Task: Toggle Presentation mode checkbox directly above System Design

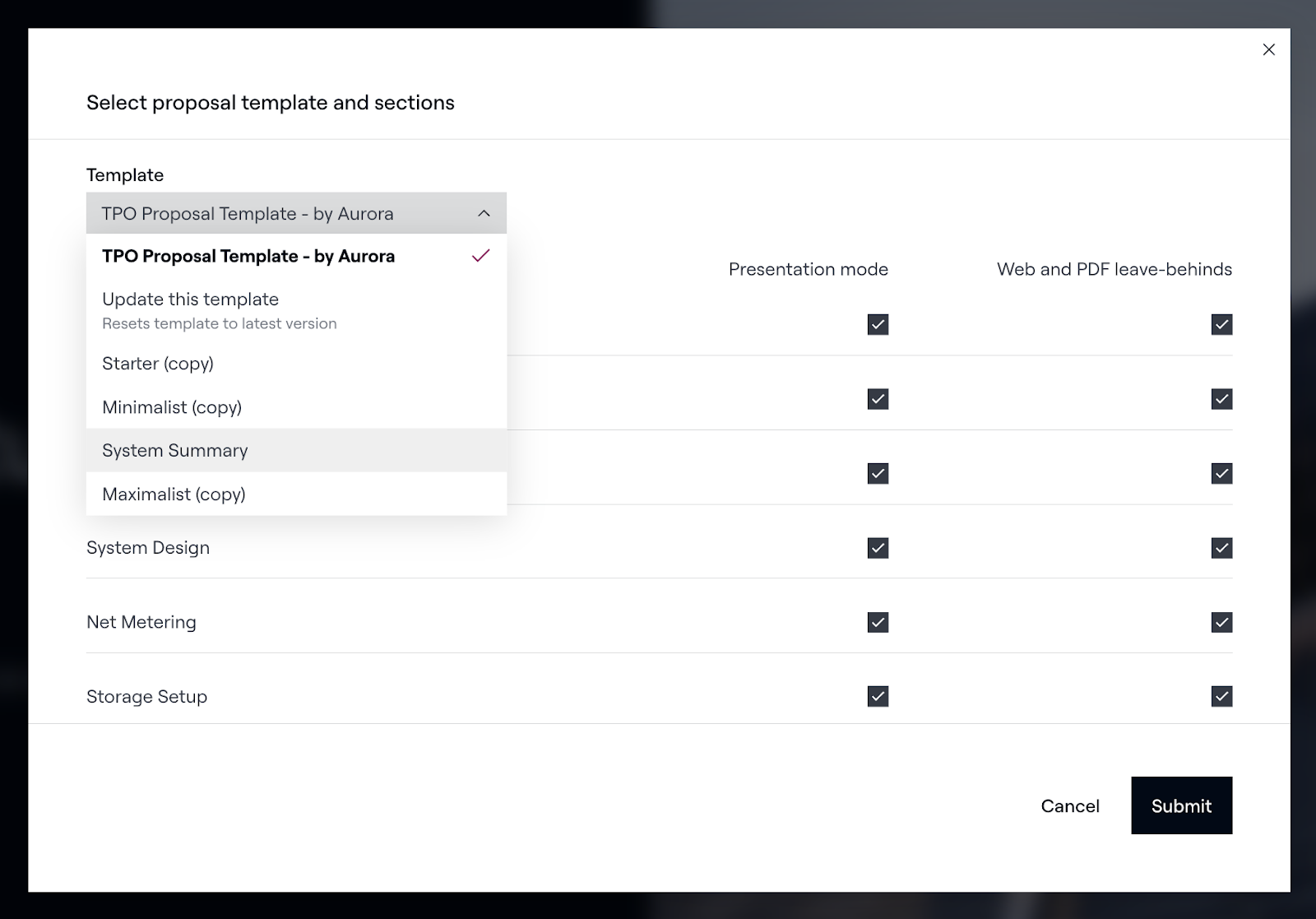Action: click(878, 474)
